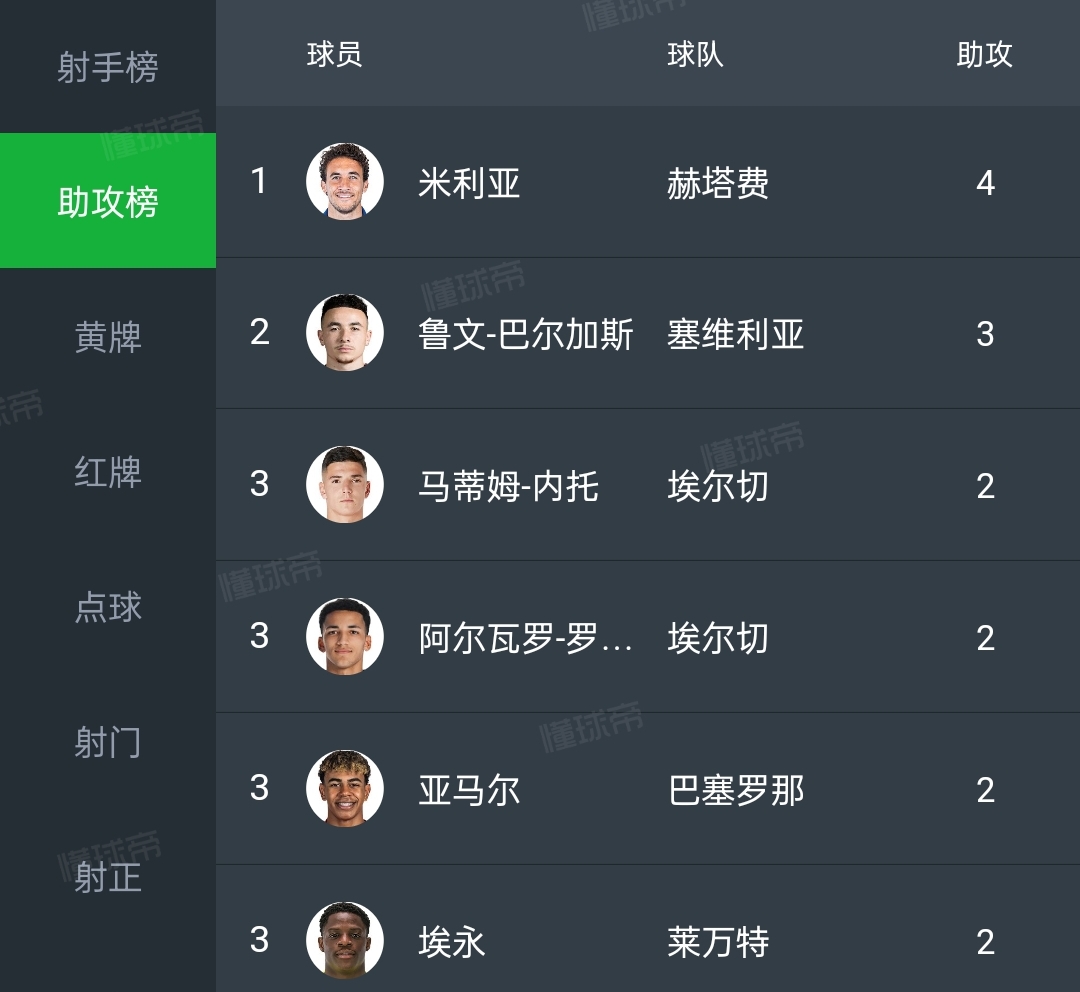The height and width of the screenshot is (992, 1080).
Task: Tap 马蒂姆-内托 player avatar
Action: 345,485
